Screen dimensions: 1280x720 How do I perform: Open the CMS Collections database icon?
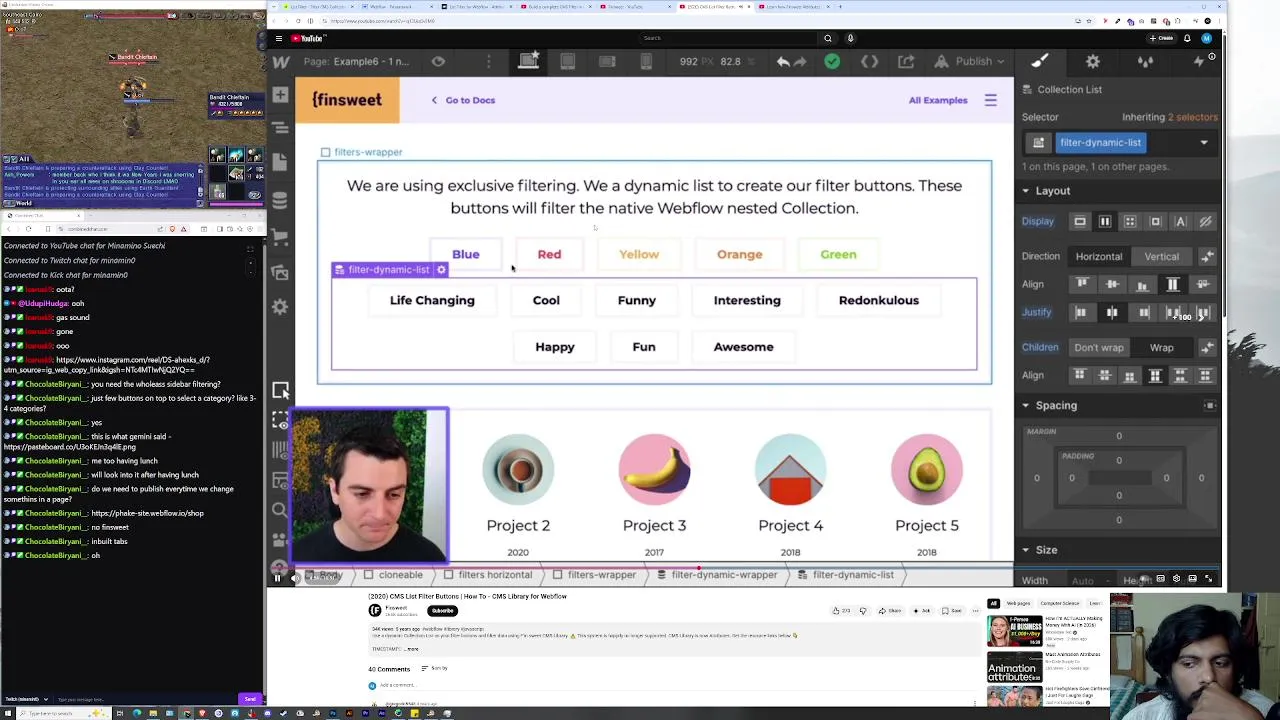280,200
